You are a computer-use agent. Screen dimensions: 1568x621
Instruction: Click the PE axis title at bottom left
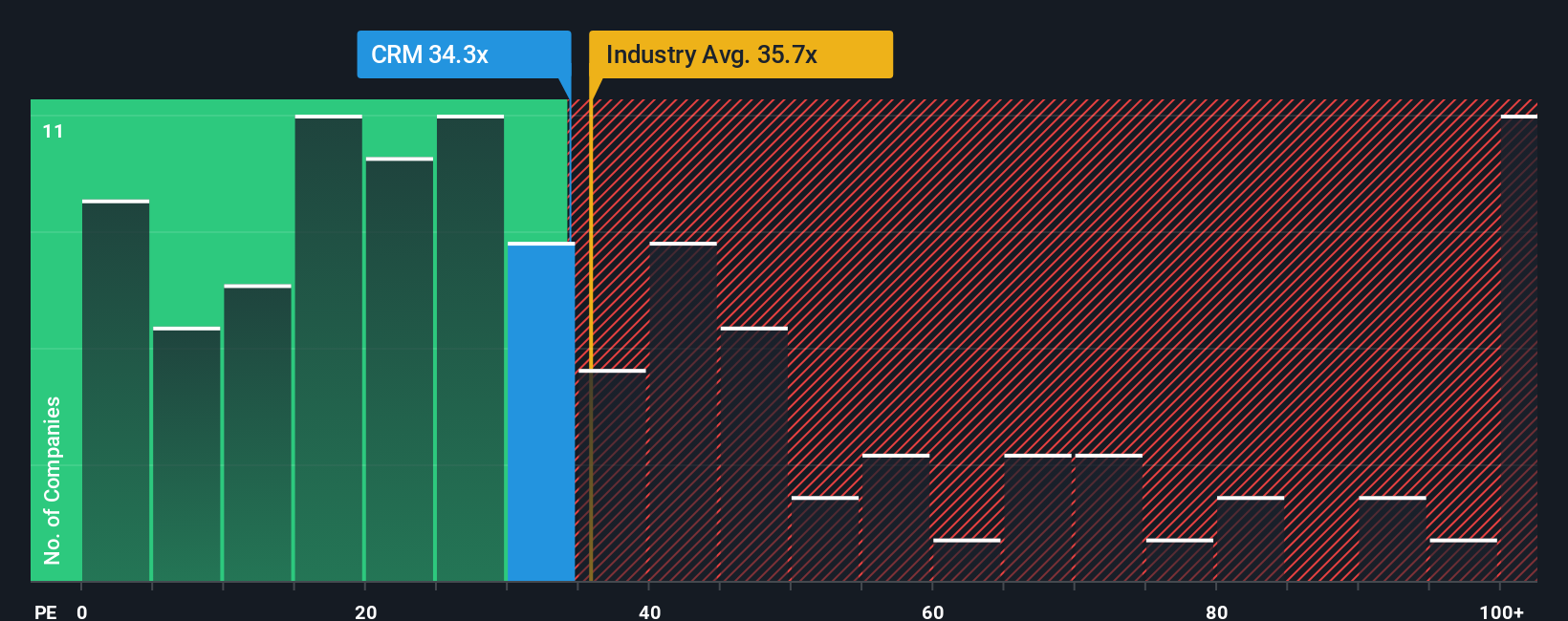46,611
